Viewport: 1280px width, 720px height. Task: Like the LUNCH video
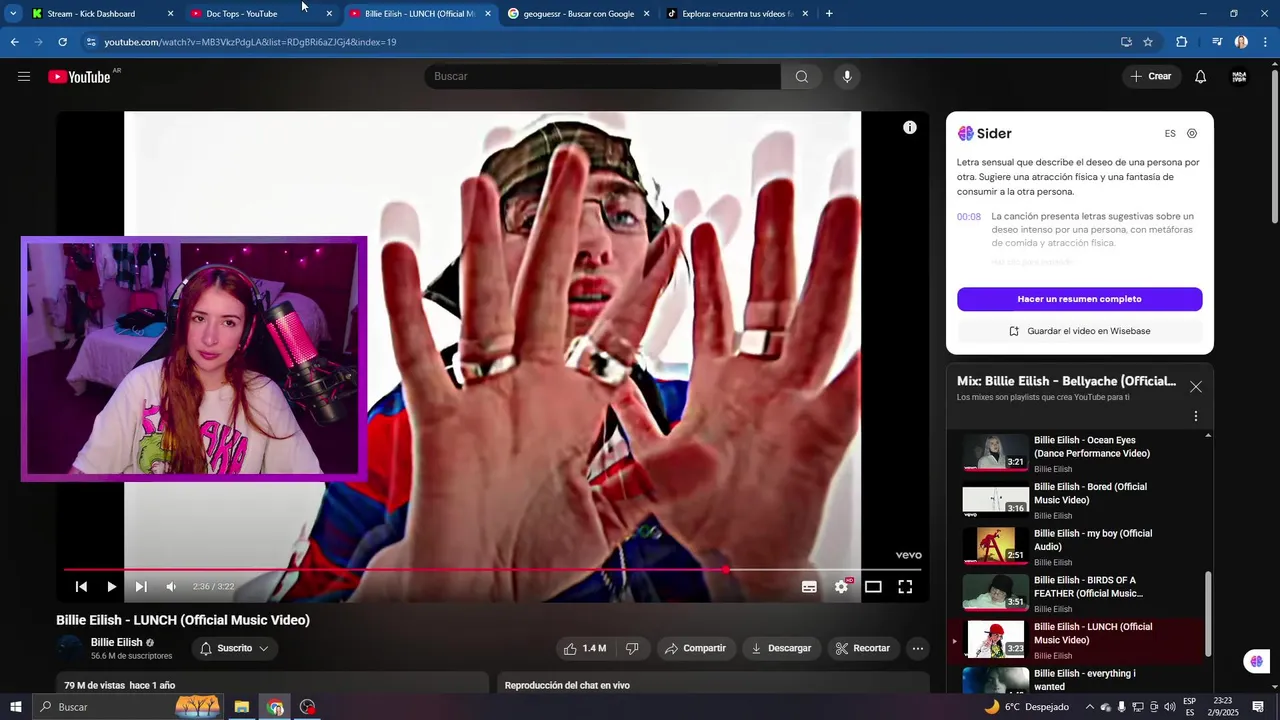point(585,648)
